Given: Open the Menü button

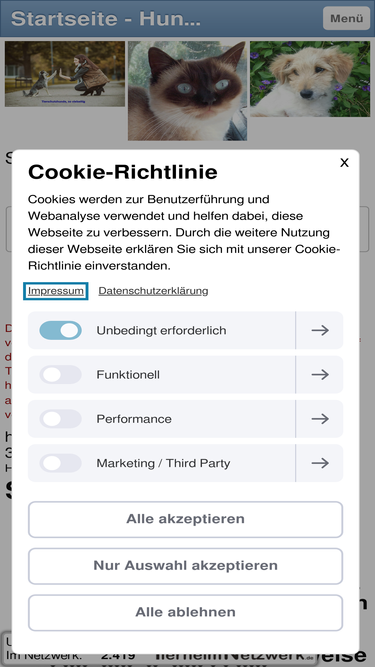Looking at the screenshot, I should point(347,18).
